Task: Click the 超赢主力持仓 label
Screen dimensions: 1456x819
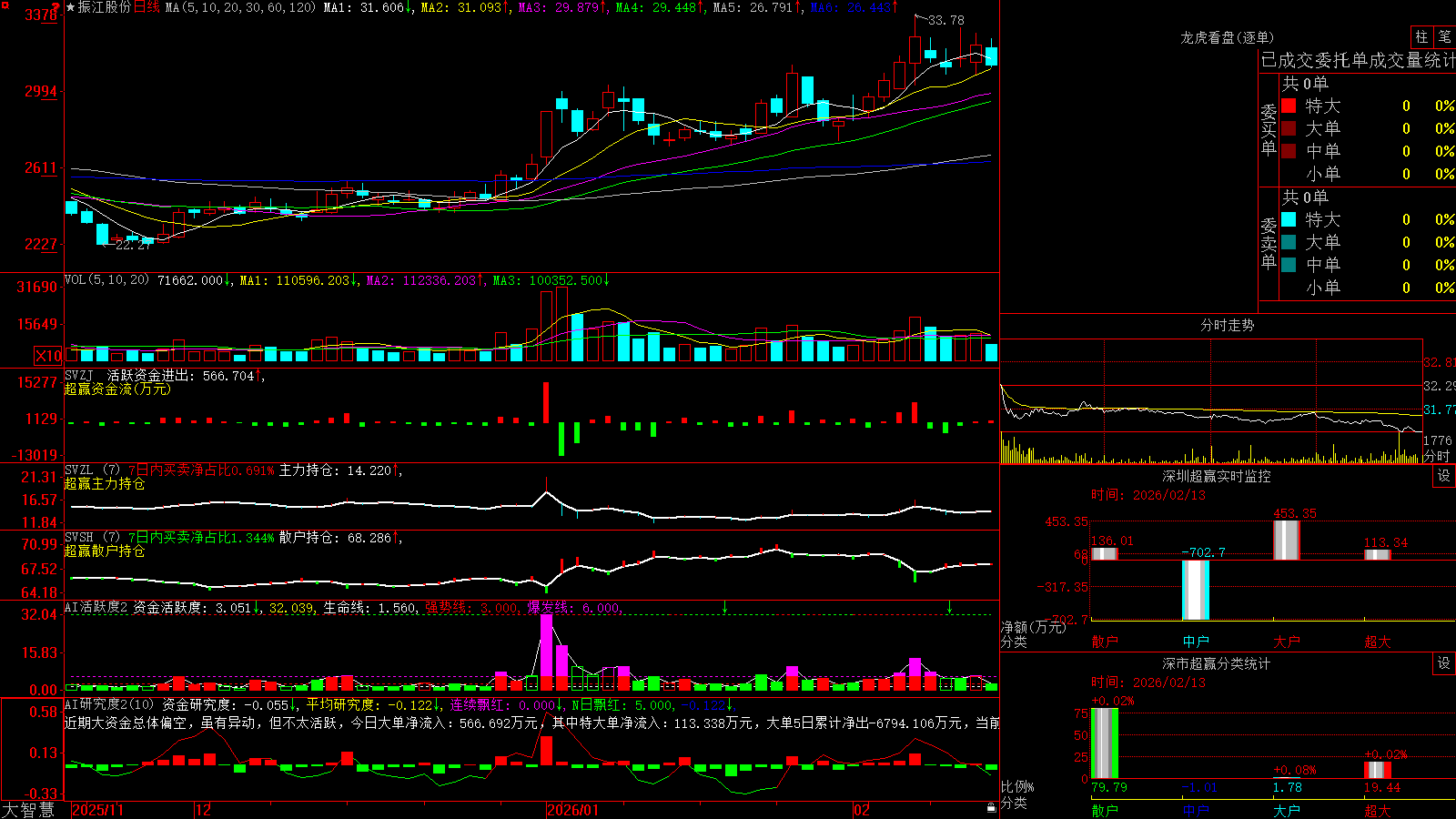Action: tap(105, 483)
